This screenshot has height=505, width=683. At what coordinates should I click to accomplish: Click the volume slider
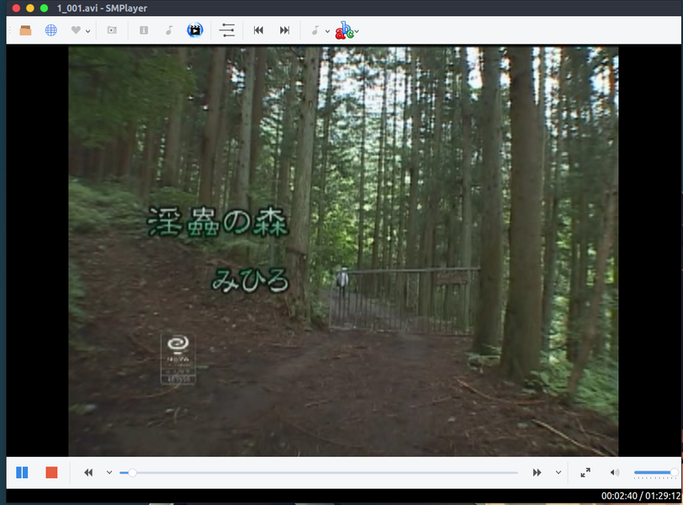click(656, 473)
